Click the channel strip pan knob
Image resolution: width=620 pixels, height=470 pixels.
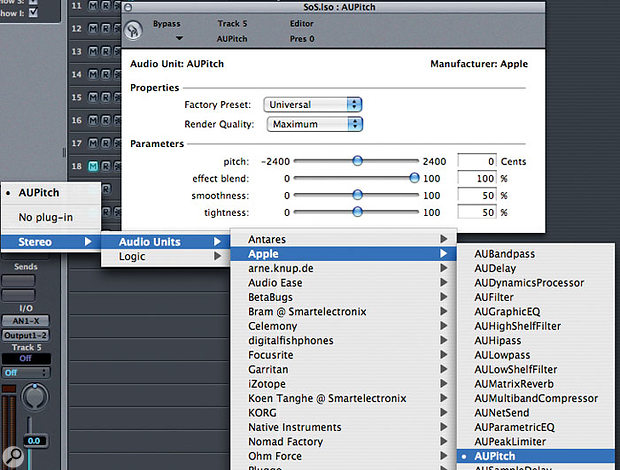[35, 396]
